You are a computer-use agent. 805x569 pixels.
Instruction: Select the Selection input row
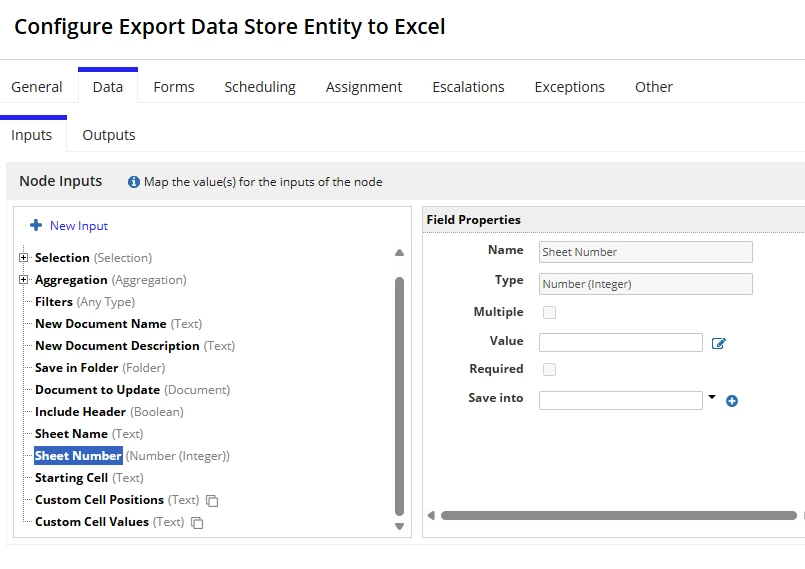click(93, 258)
